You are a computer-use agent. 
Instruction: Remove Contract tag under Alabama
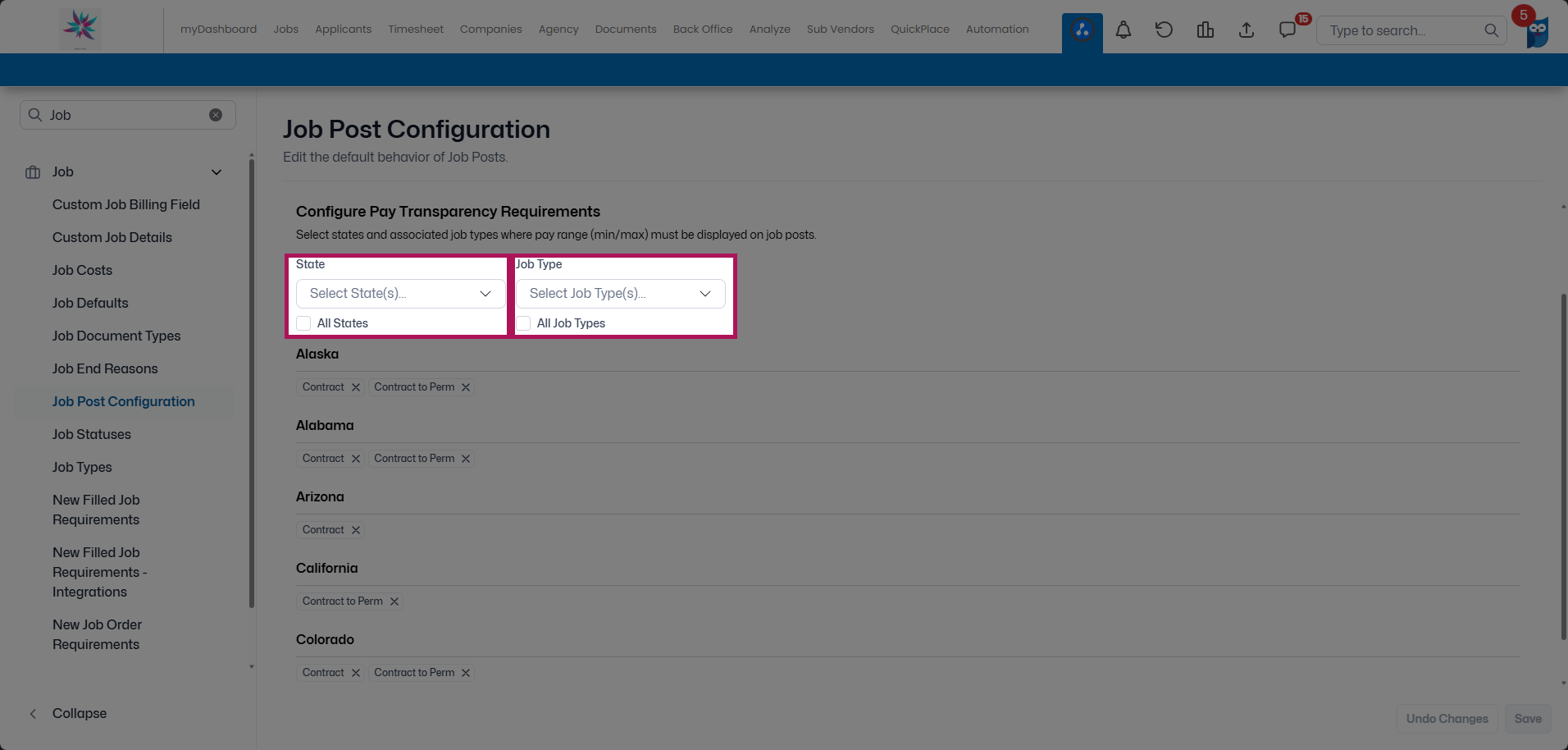coord(356,459)
